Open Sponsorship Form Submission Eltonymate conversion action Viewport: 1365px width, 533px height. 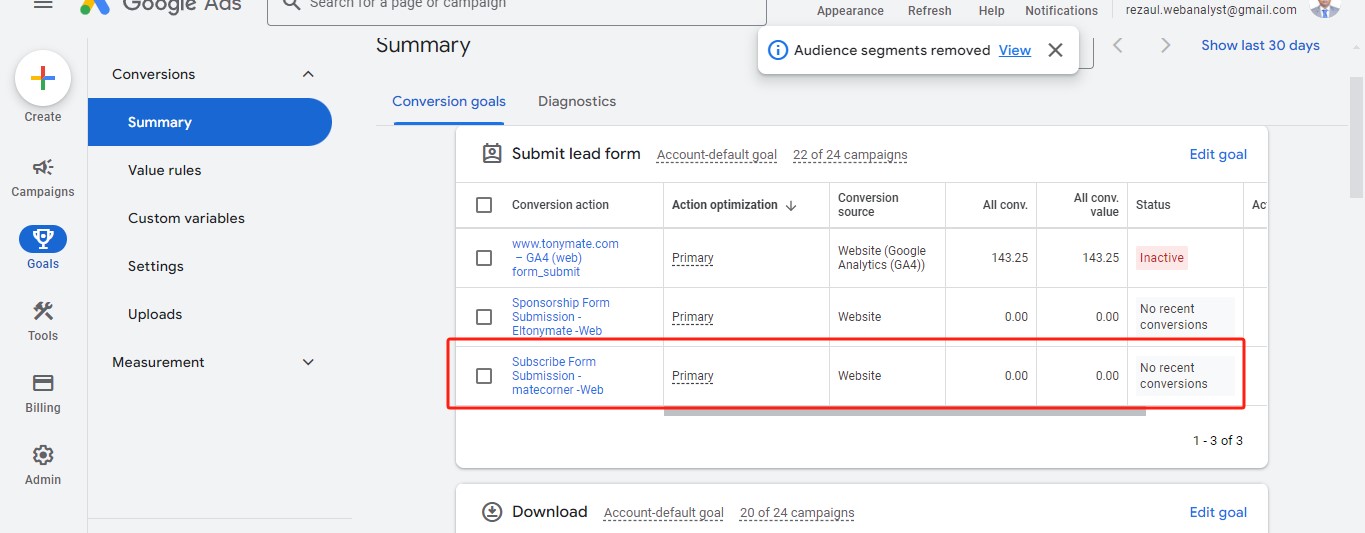[x=561, y=317]
